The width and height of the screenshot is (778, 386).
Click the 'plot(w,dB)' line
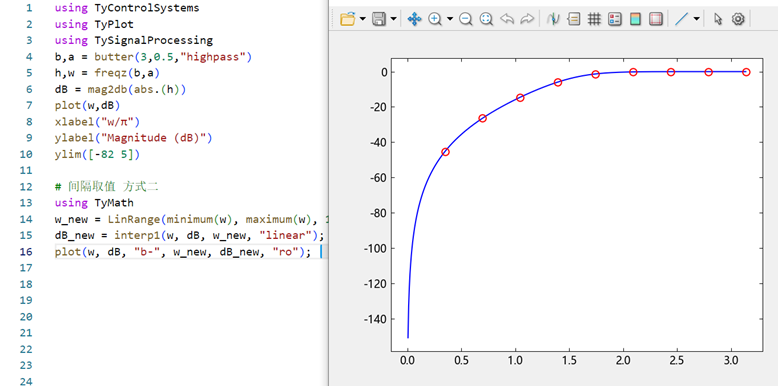[x=87, y=106]
